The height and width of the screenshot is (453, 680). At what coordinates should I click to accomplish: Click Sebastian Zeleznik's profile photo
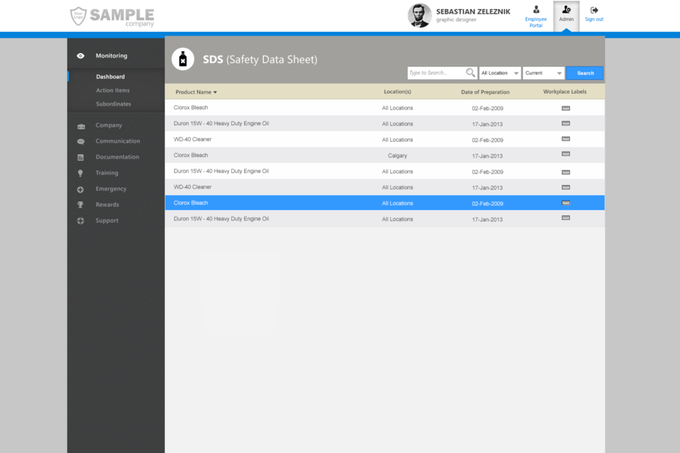419,15
